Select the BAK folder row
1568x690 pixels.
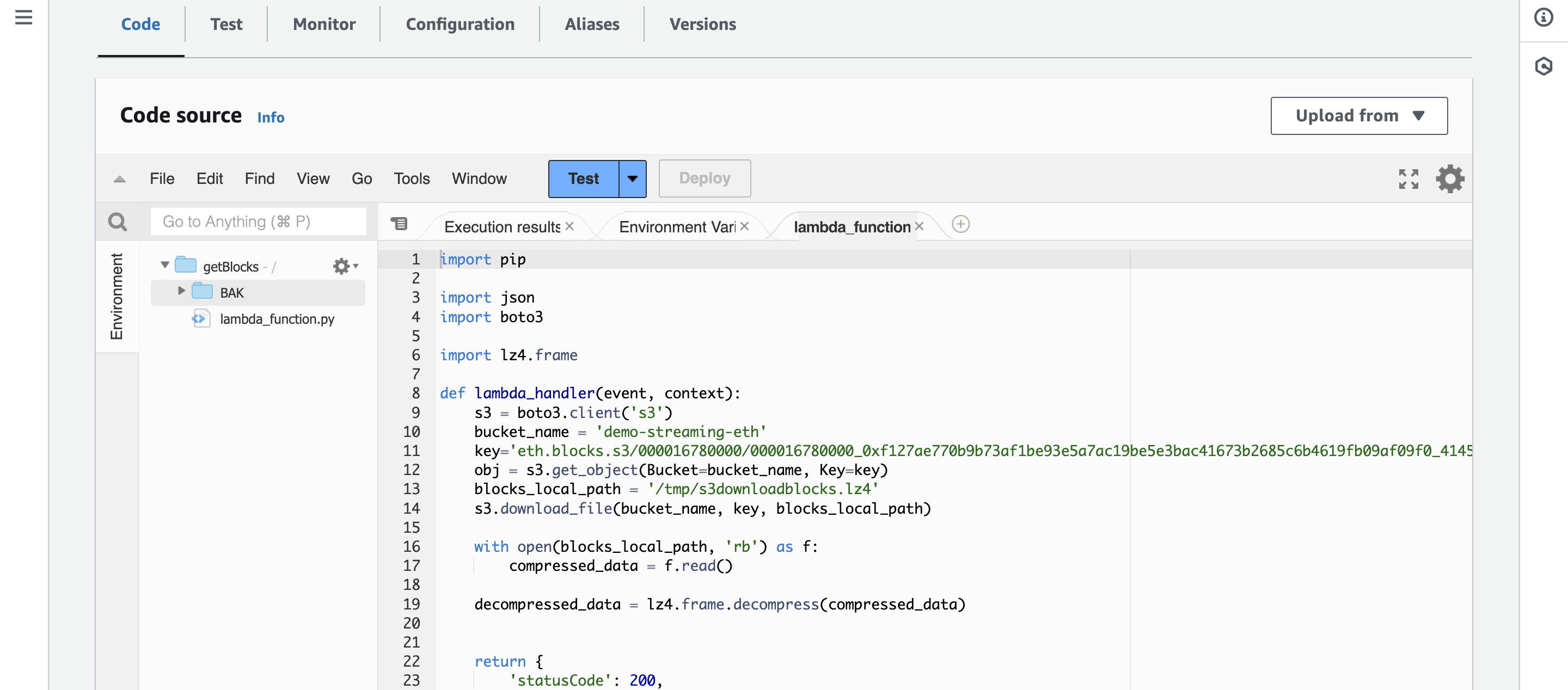tap(258, 293)
